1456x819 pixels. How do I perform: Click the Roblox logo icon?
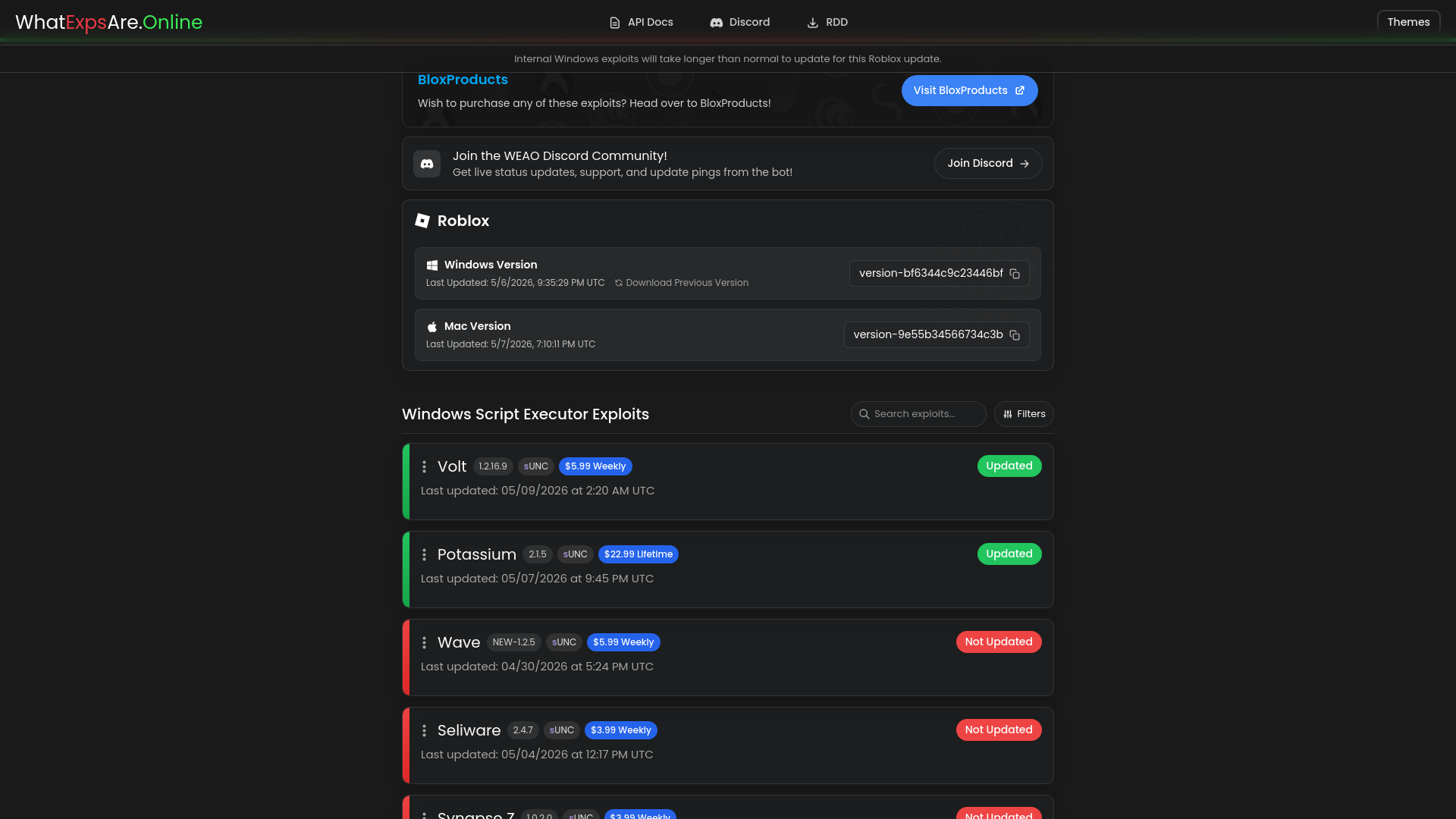[x=422, y=221]
